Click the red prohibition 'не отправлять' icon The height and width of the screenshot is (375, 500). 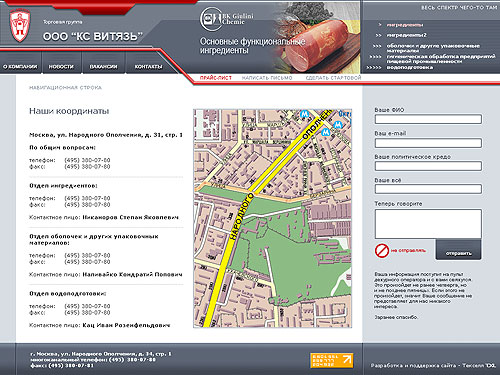tap(382, 250)
